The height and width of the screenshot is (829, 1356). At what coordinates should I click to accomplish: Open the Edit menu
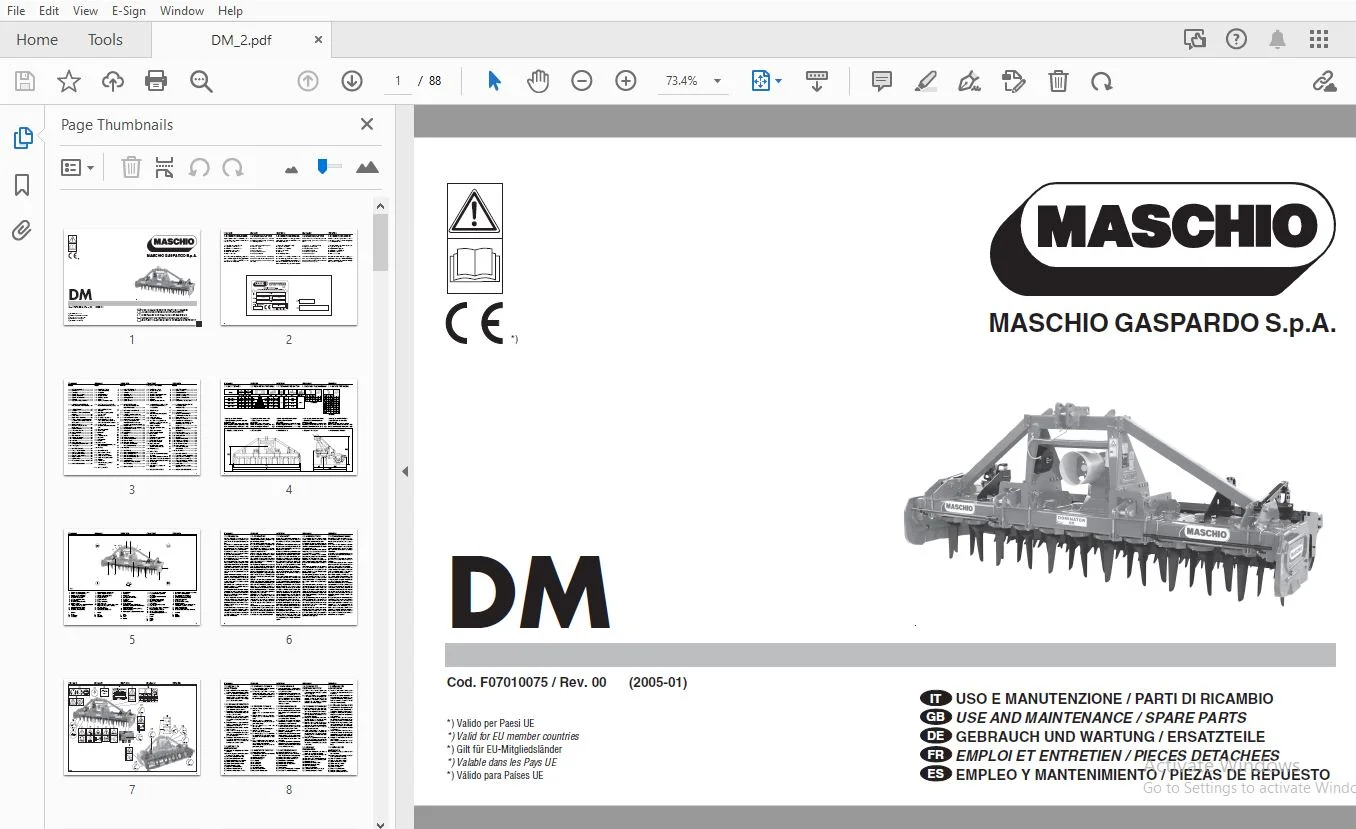pyautogui.click(x=49, y=11)
